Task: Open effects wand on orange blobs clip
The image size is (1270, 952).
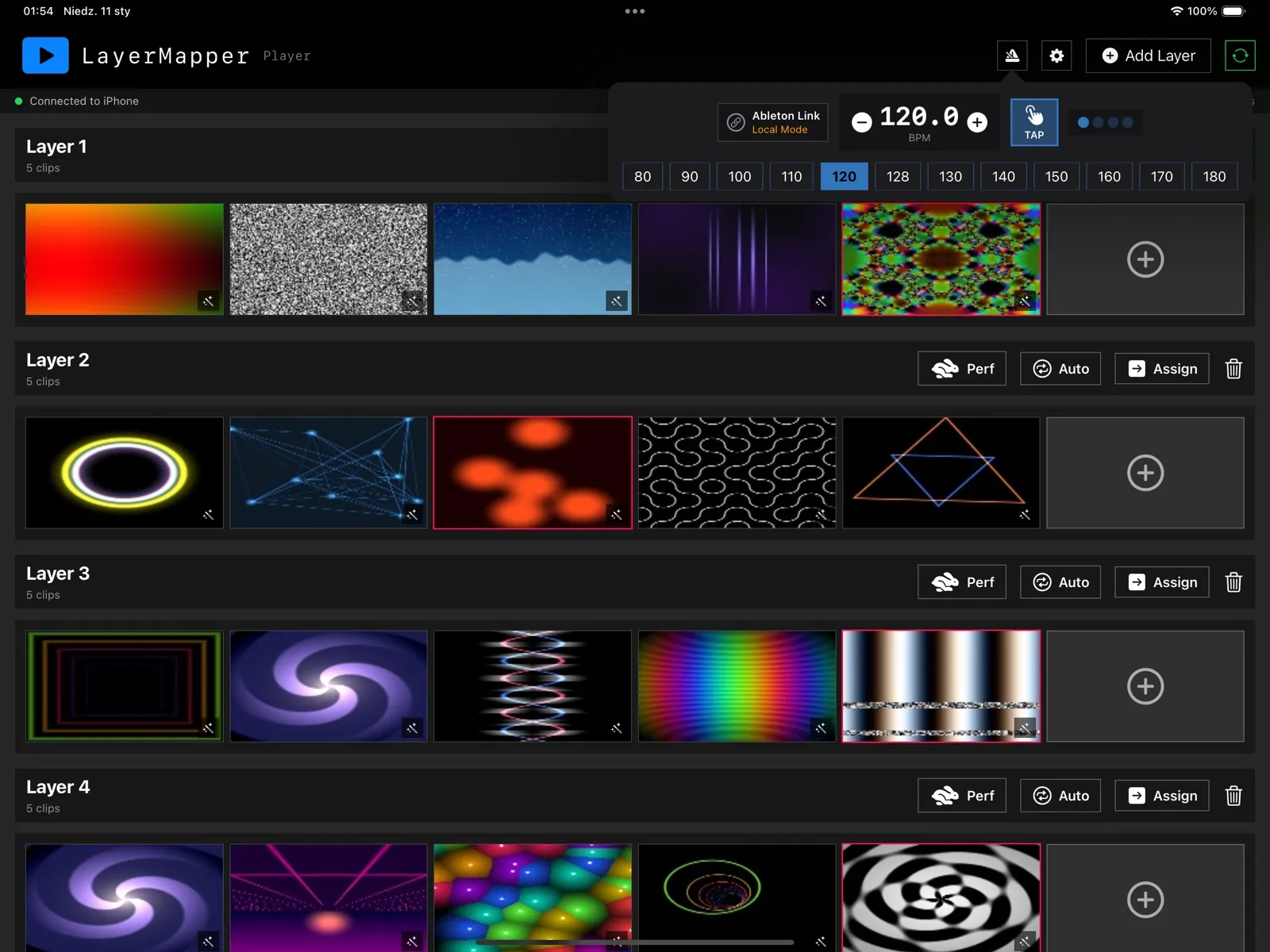Action: (x=617, y=514)
